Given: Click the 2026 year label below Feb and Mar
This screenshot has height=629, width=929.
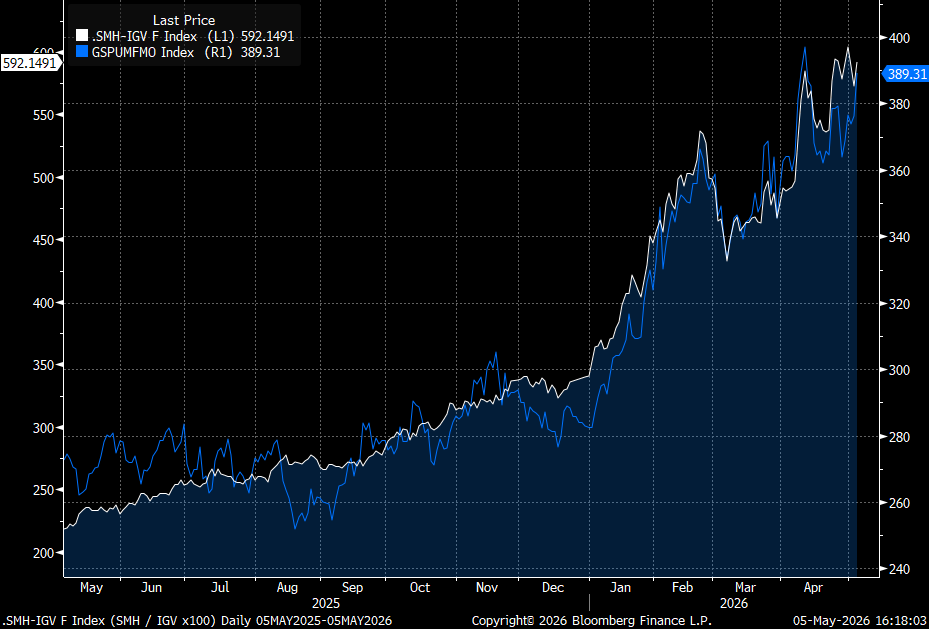Looking at the screenshot, I should (x=733, y=604).
